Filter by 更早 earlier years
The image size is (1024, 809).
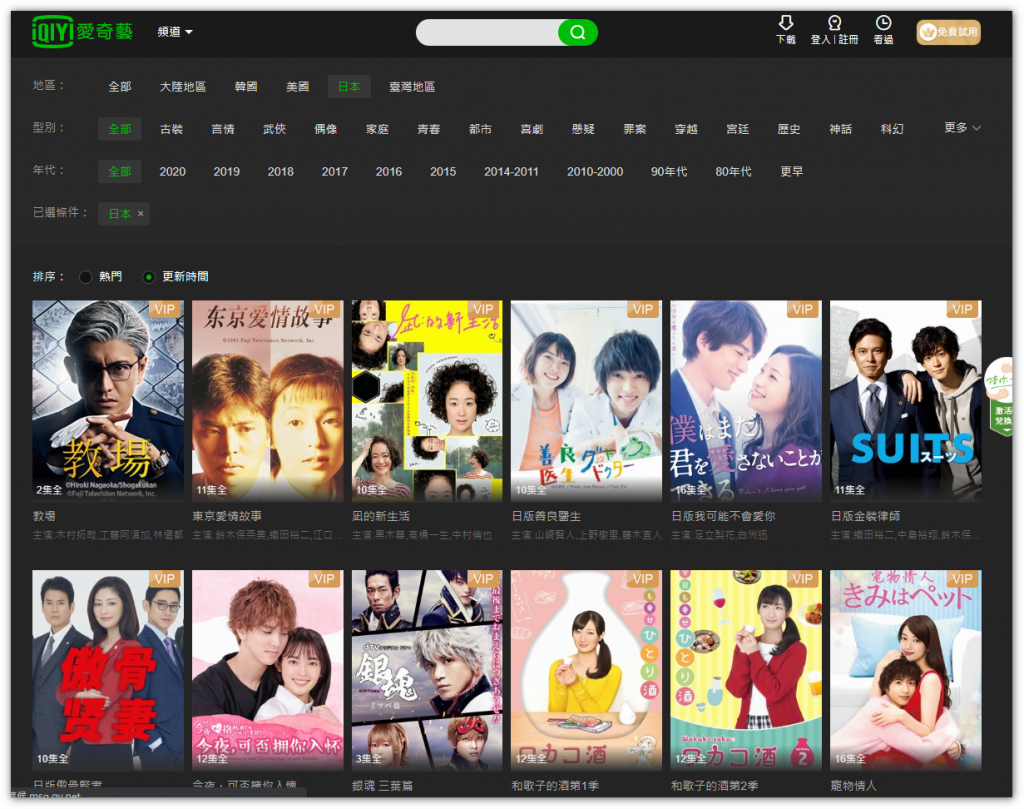[792, 171]
